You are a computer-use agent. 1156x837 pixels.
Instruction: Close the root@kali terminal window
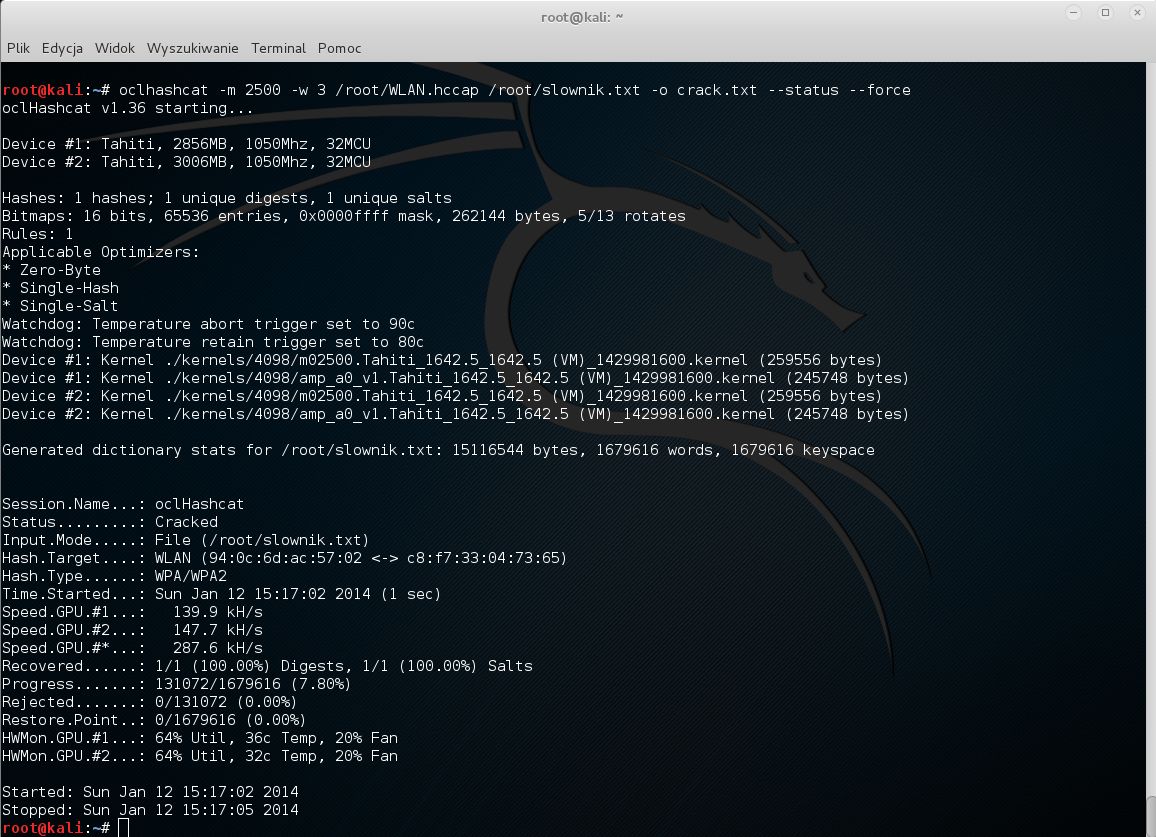click(1137, 13)
